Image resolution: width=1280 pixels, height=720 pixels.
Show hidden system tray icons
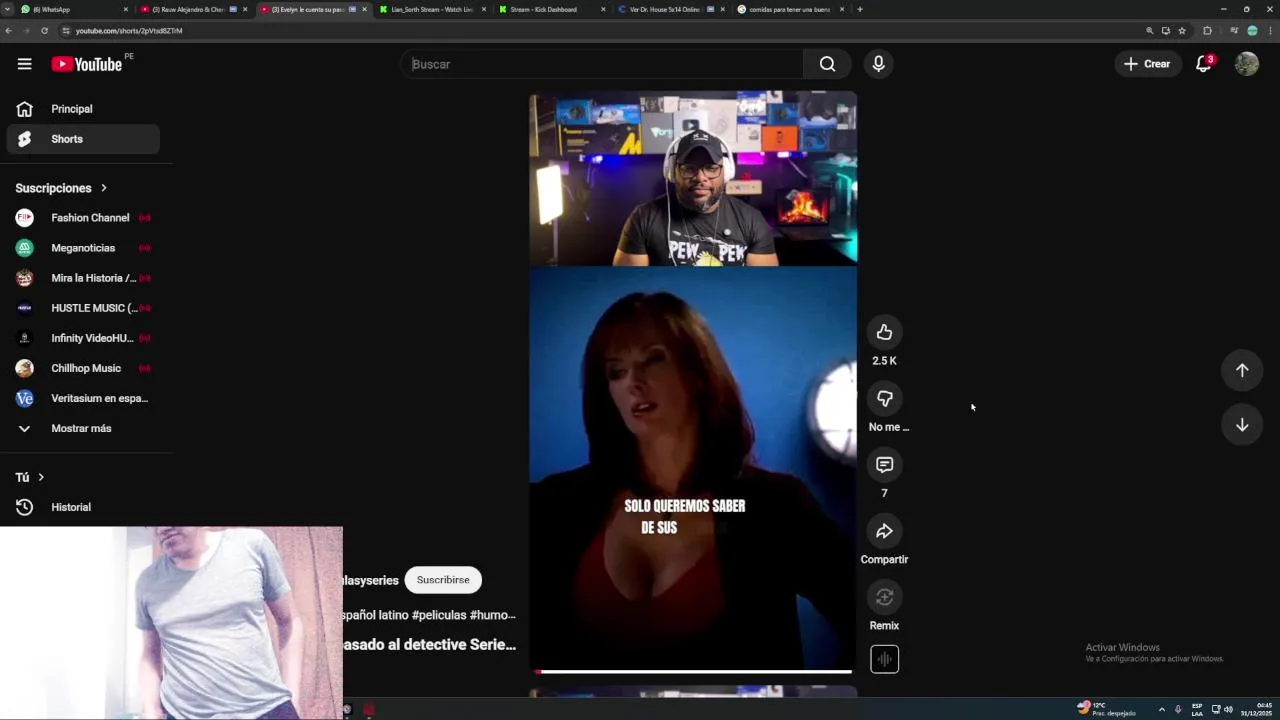point(1161,709)
